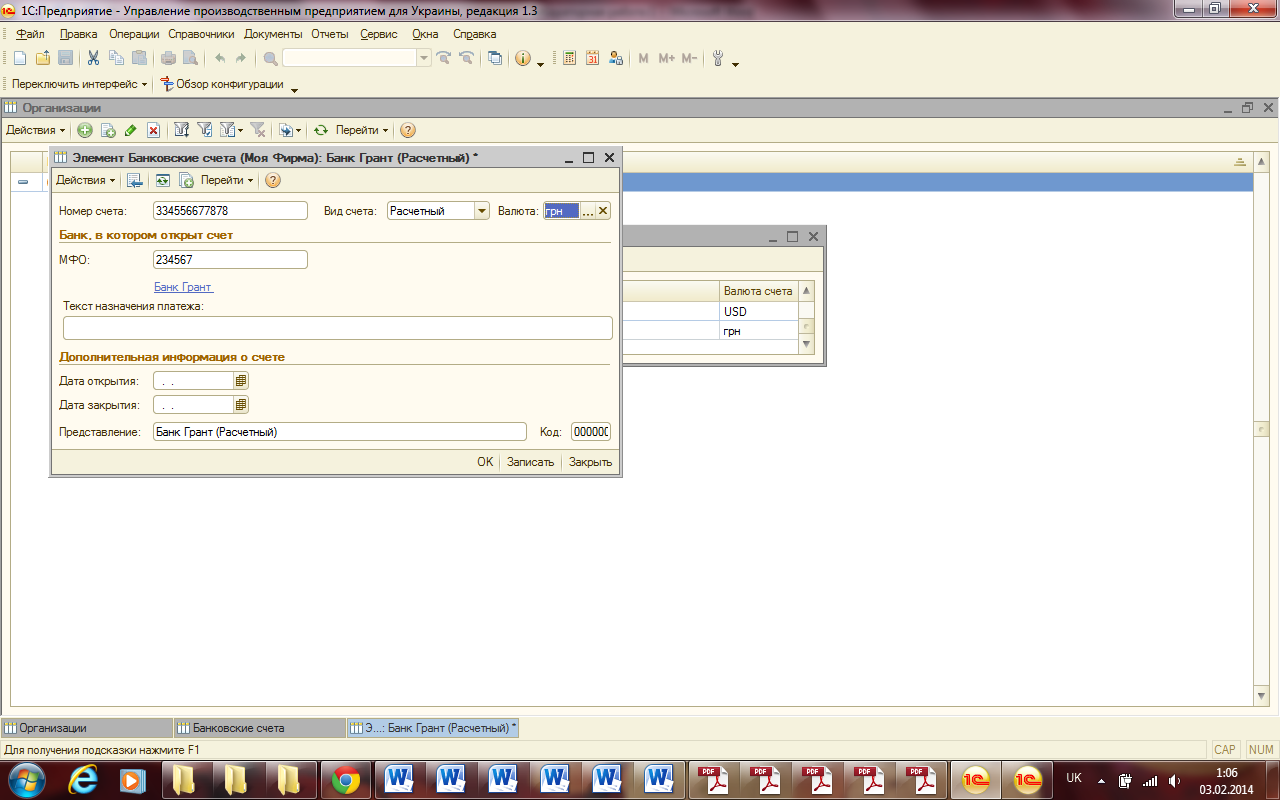Open Дата открытия calendar picker
1280x800 pixels.
click(x=240, y=380)
